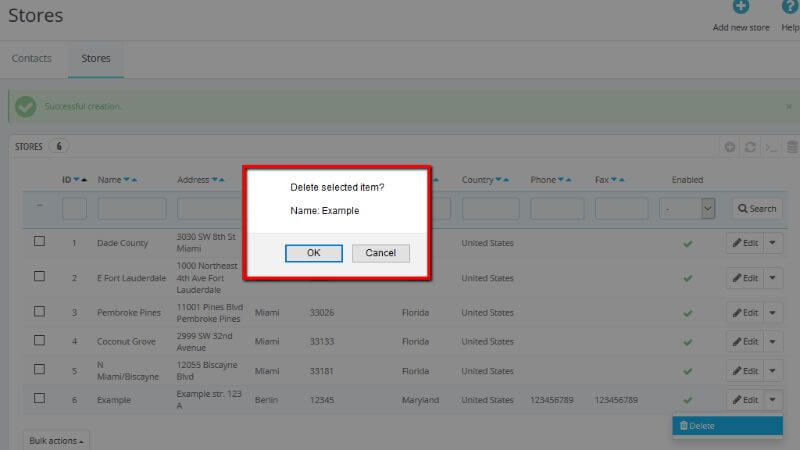Open the Bulk actions menu
The height and width of the screenshot is (450, 800).
pyautogui.click(x=56, y=441)
